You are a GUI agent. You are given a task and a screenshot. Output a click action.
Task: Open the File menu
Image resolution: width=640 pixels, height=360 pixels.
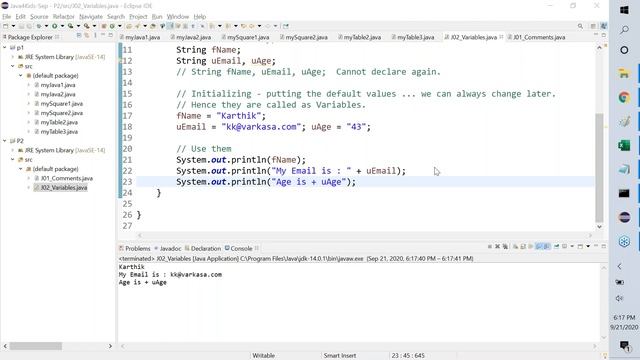[x=6, y=17]
